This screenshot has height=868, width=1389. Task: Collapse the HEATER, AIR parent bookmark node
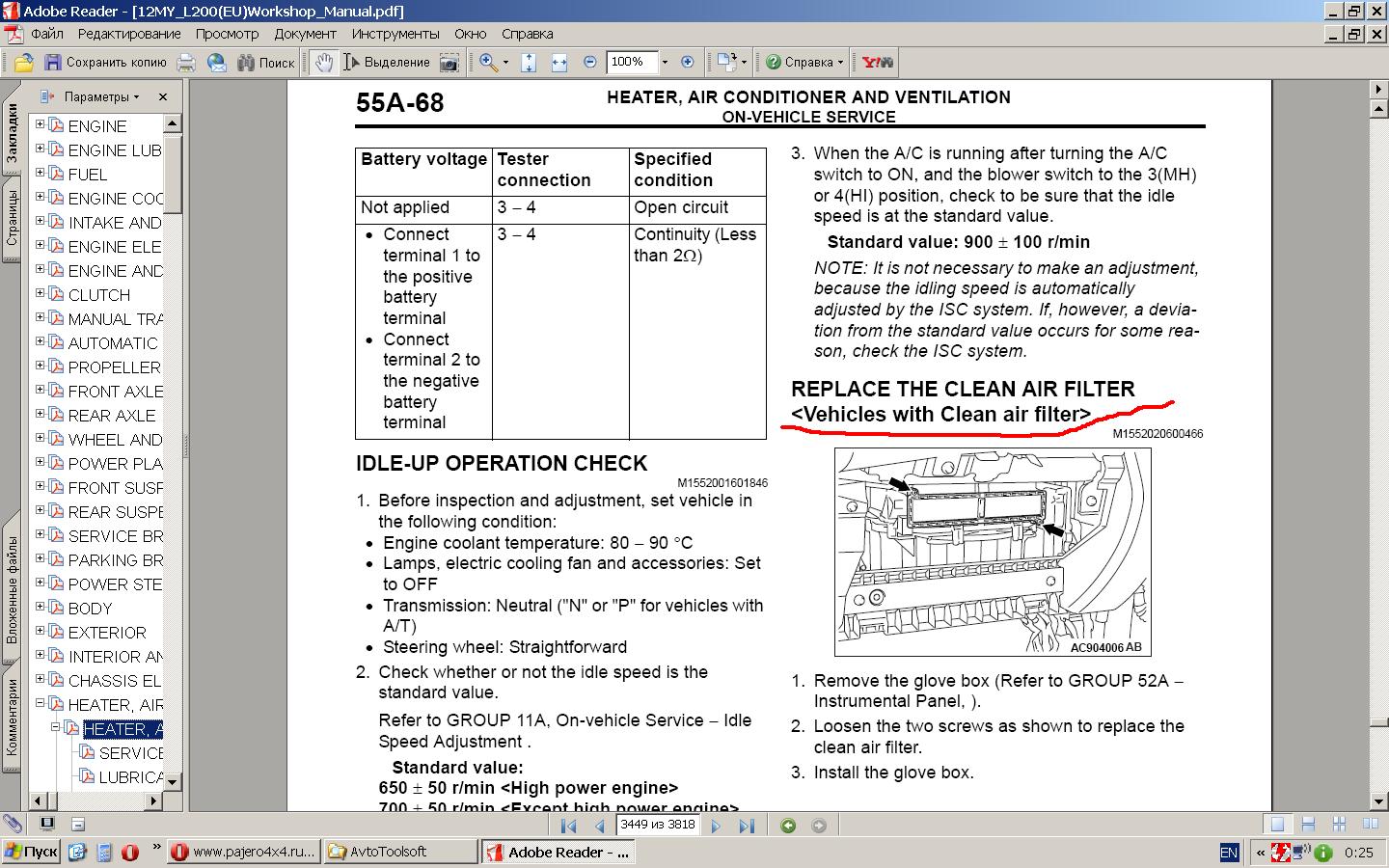(x=41, y=703)
